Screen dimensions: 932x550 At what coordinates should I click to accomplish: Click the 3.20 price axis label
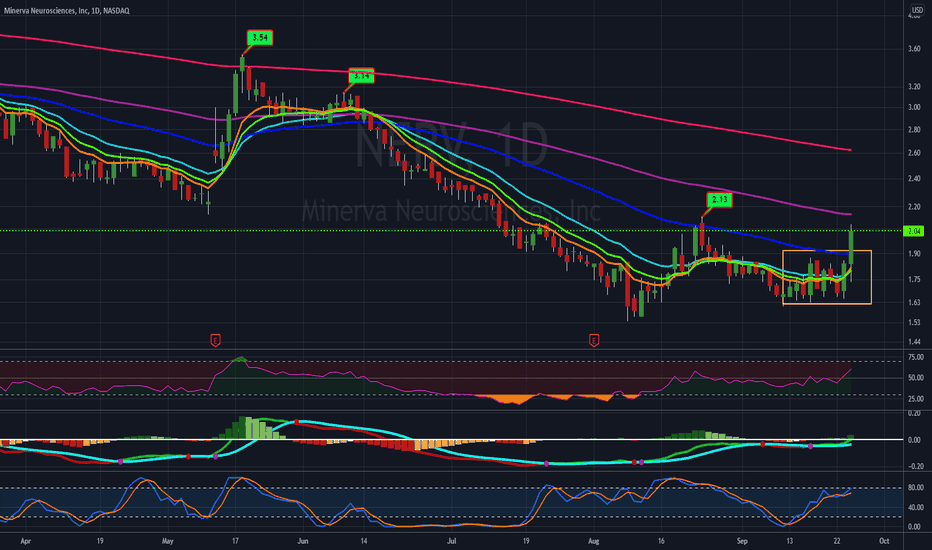[914, 87]
